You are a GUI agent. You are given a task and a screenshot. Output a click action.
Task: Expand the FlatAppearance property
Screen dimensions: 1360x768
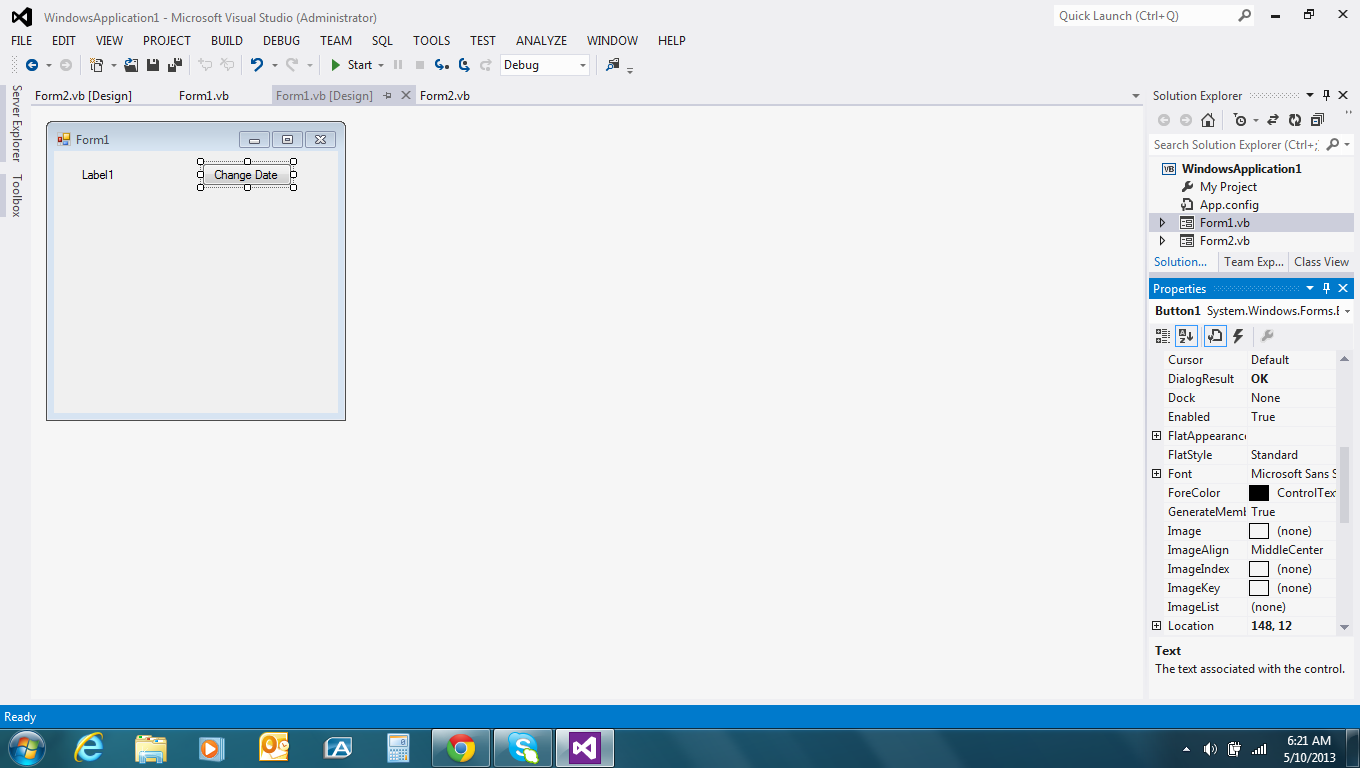[x=1157, y=436]
